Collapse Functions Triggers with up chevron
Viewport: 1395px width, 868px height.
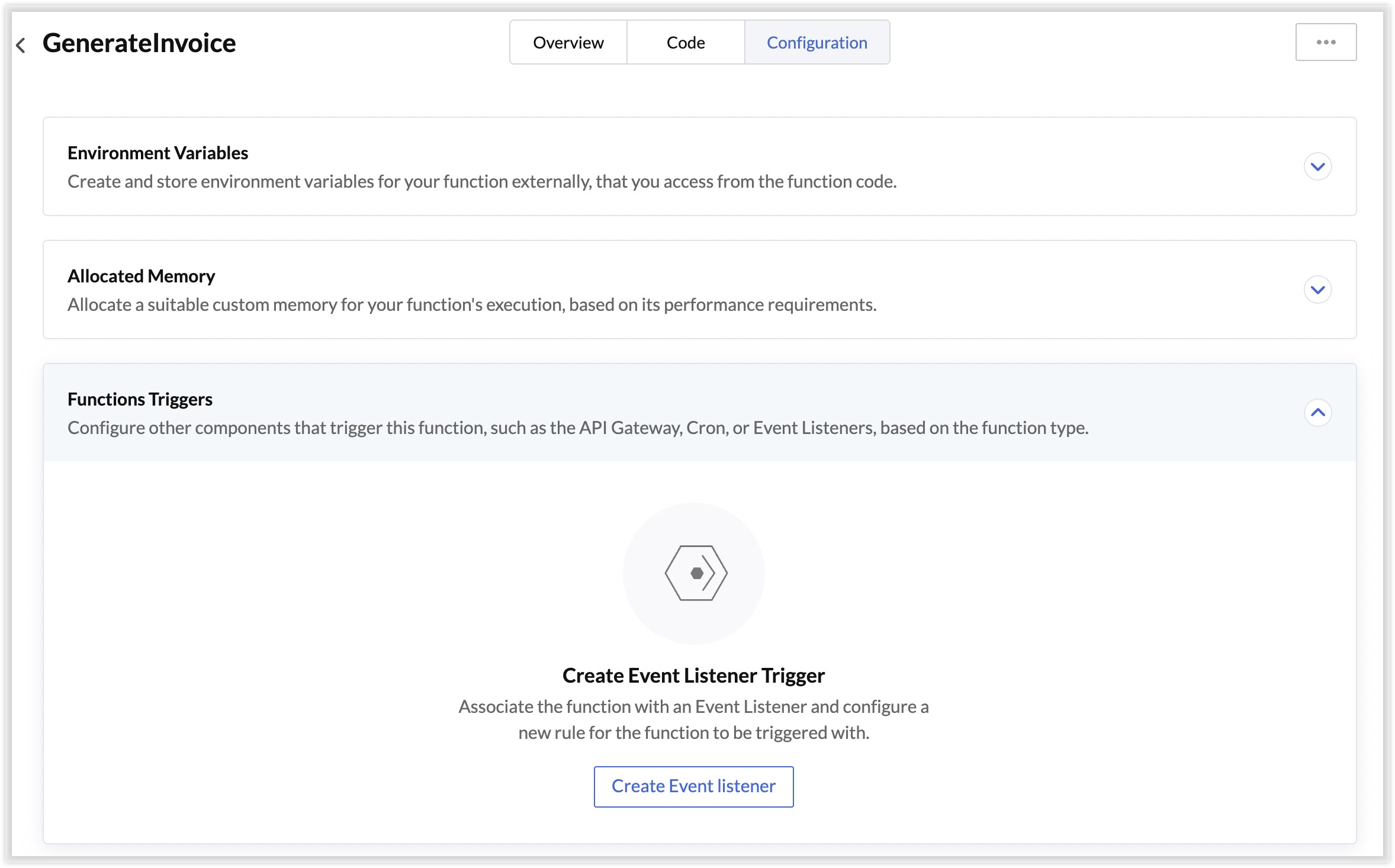pyautogui.click(x=1317, y=413)
